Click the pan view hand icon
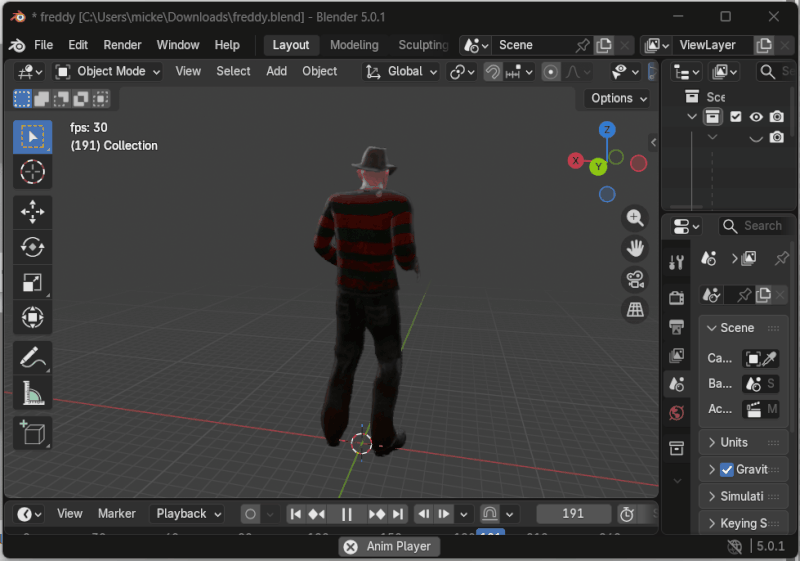 pyautogui.click(x=635, y=248)
